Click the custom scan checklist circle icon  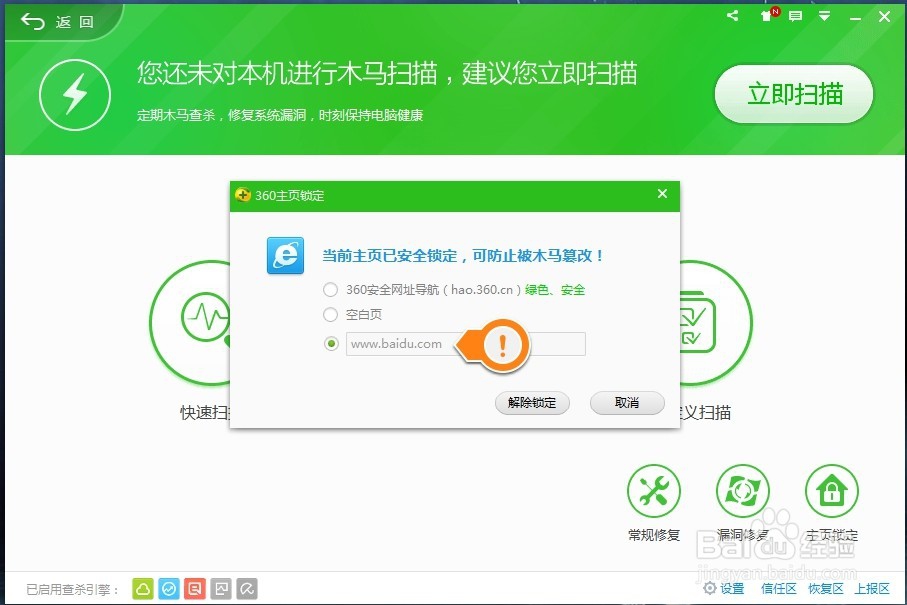(716, 323)
